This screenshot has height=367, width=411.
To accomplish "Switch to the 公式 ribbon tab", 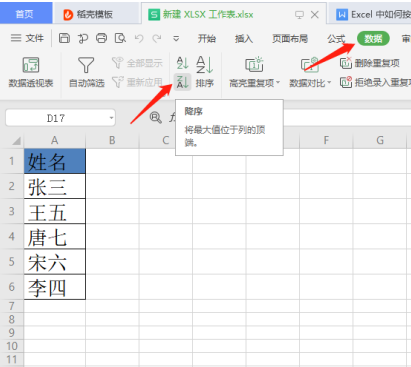I will [336, 39].
